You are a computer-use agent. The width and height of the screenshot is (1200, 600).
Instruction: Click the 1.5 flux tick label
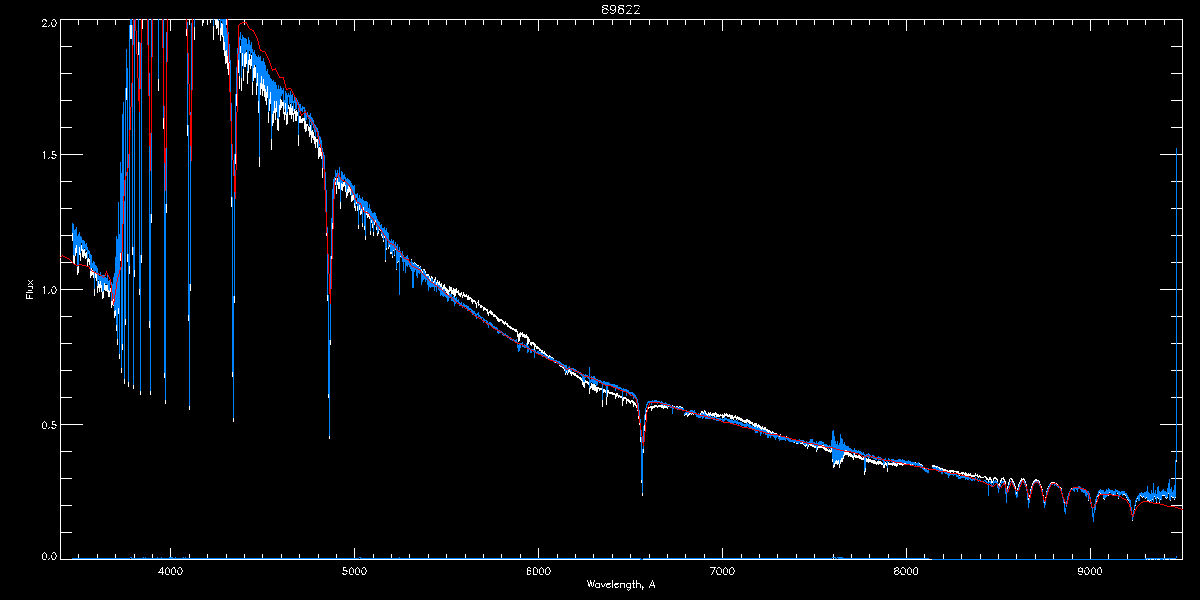[47, 156]
